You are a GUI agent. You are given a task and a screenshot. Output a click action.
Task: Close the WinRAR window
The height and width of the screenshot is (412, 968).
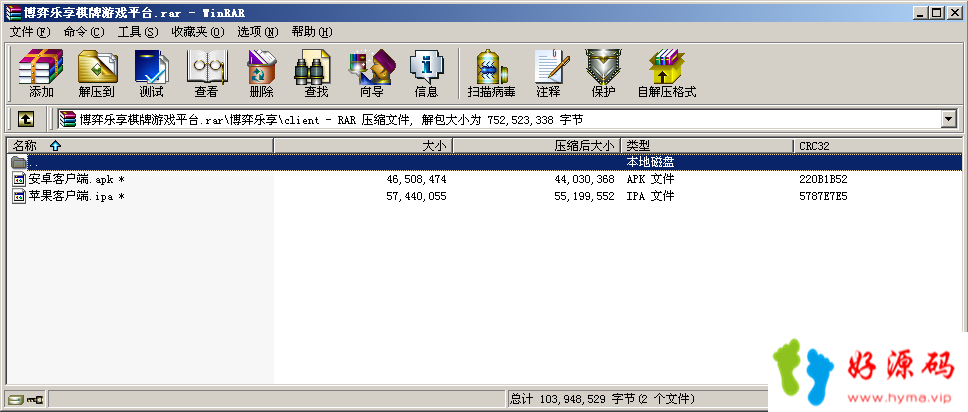point(954,12)
